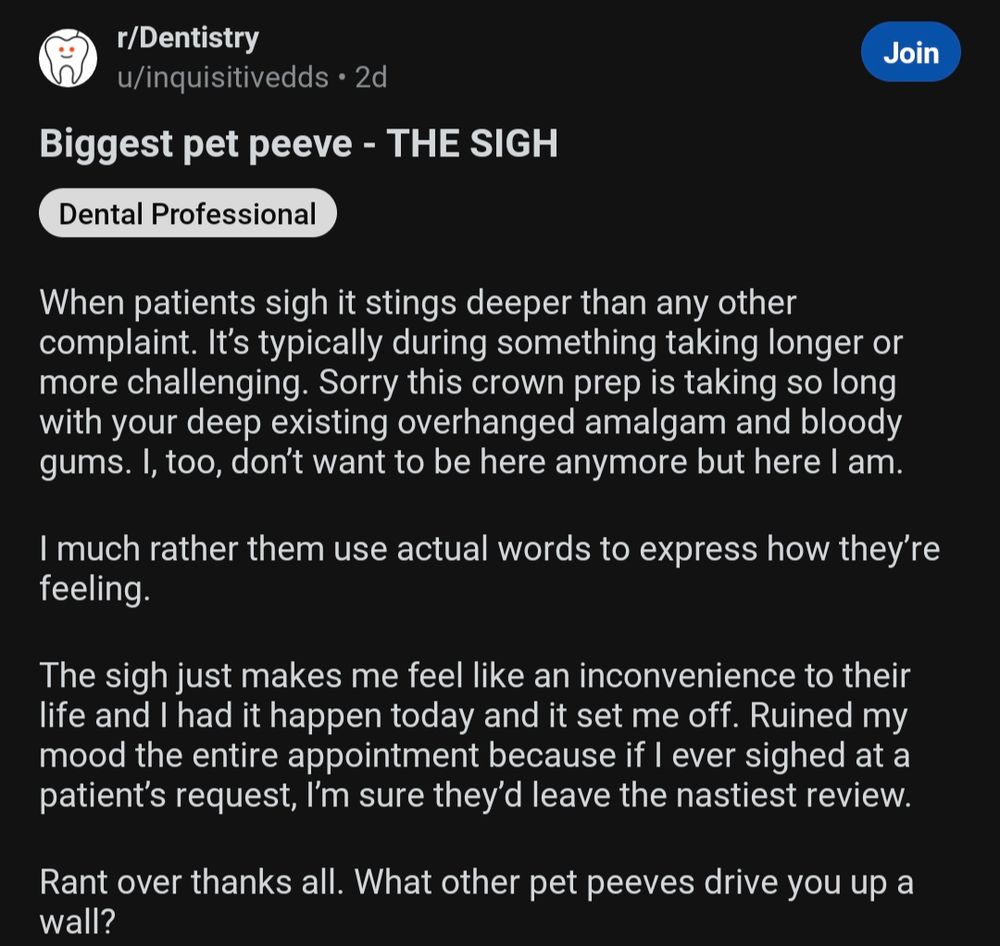
Task: Click the line containing 'Ruined my'
Action: click(473, 715)
